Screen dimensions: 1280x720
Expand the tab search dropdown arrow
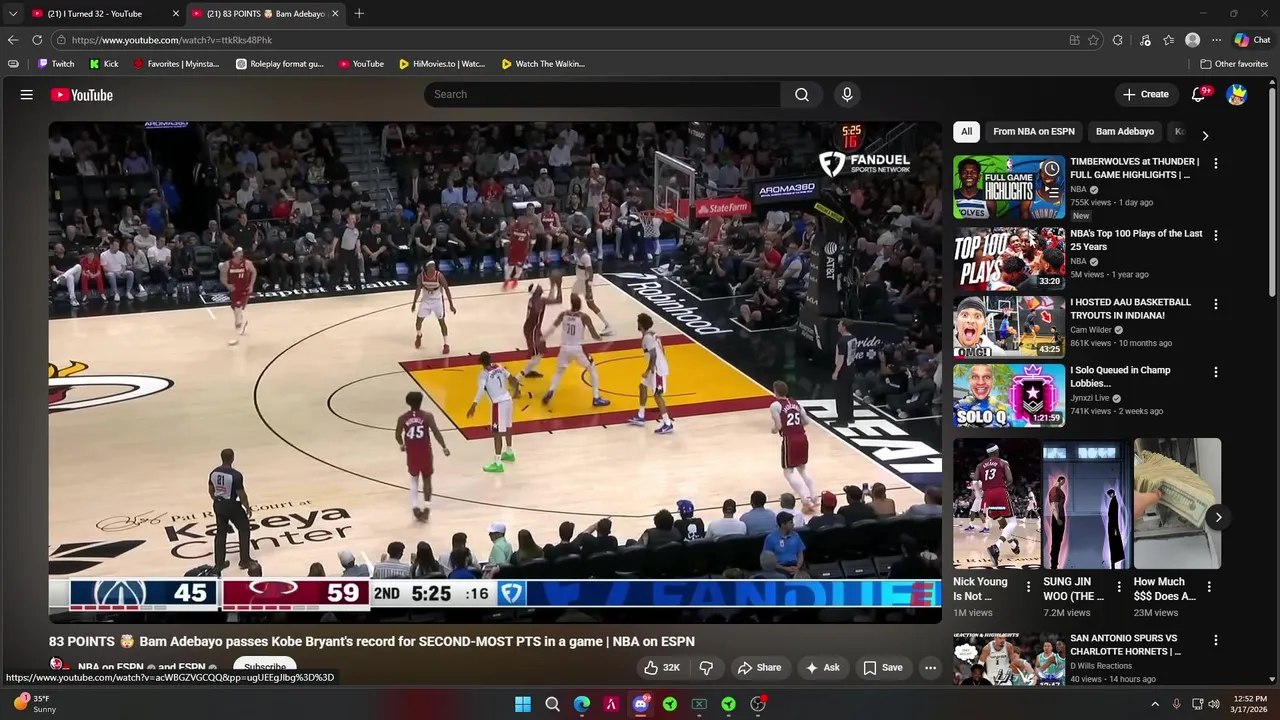coord(13,13)
